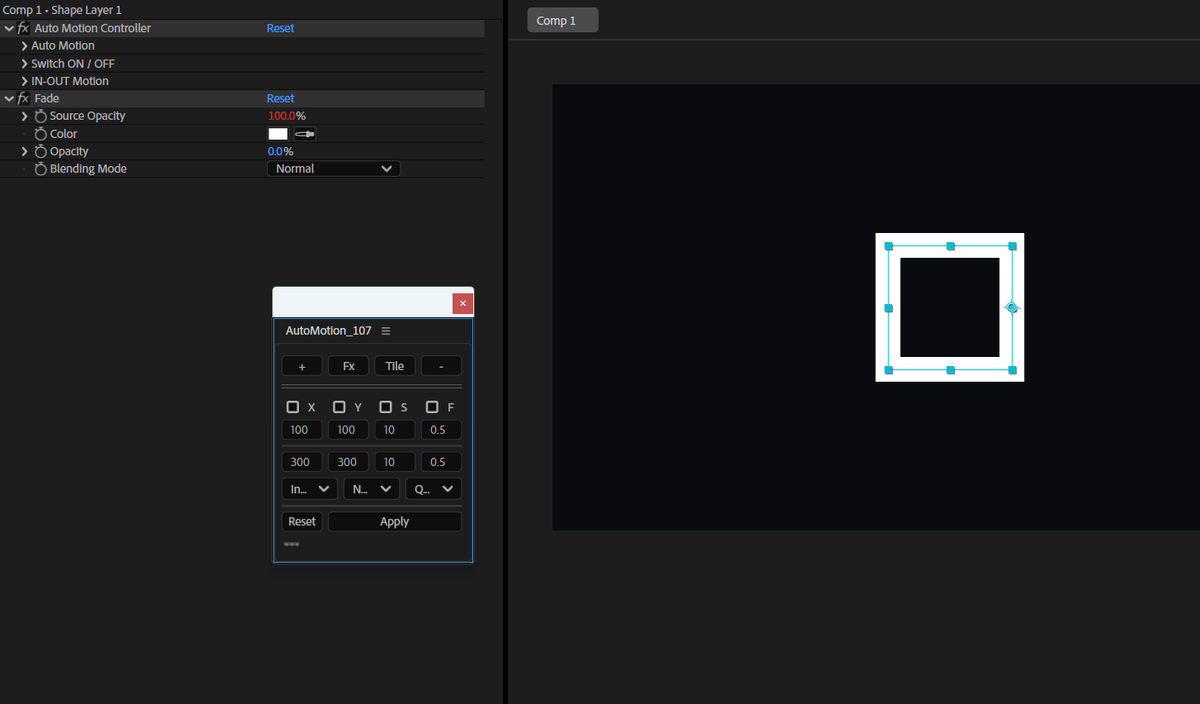Click the minus button in AutoMotion
Image resolution: width=1200 pixels, height=704 pixels.
tap(441, 366)
